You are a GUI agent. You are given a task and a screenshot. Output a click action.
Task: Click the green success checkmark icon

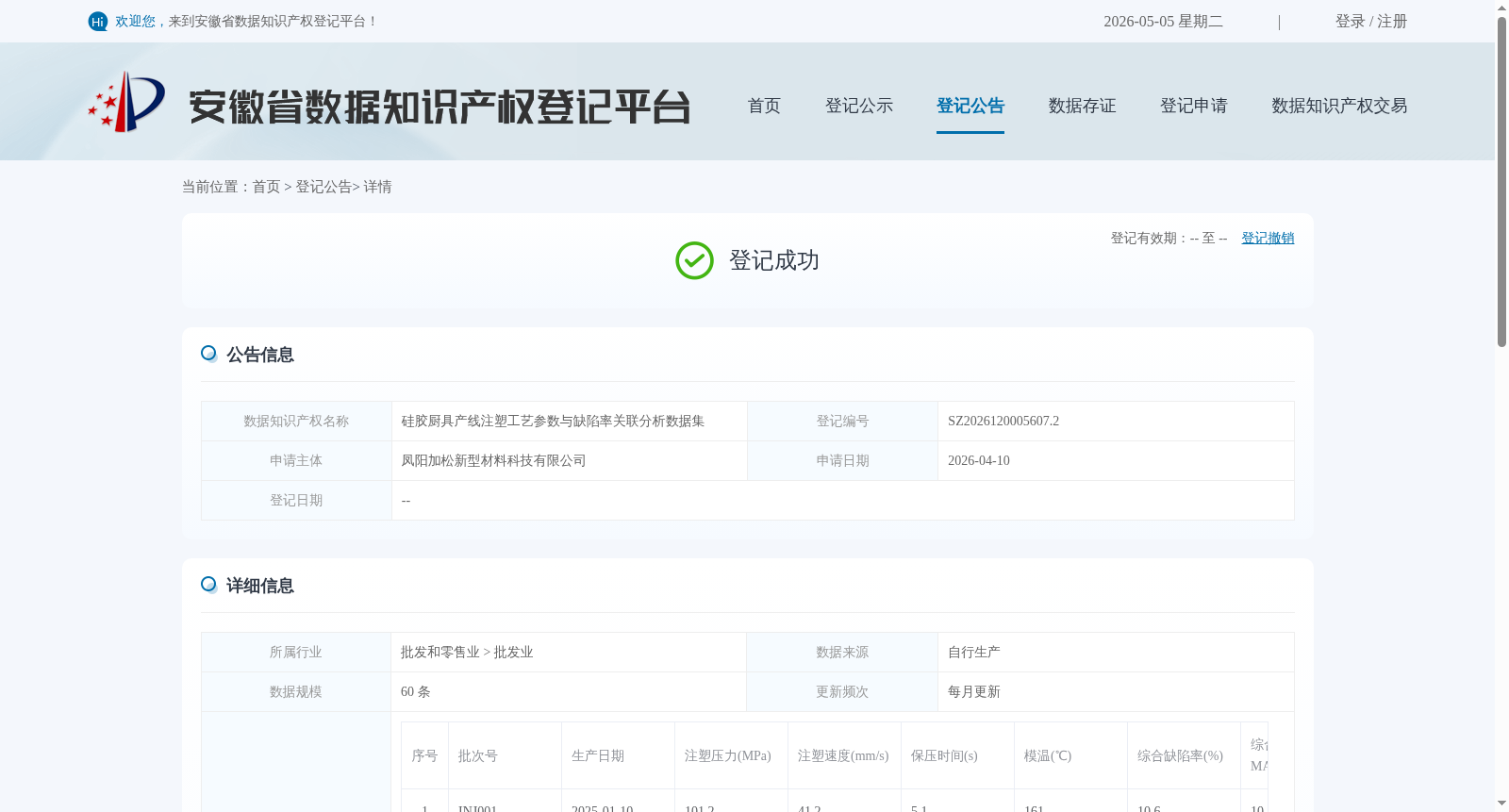694,260
